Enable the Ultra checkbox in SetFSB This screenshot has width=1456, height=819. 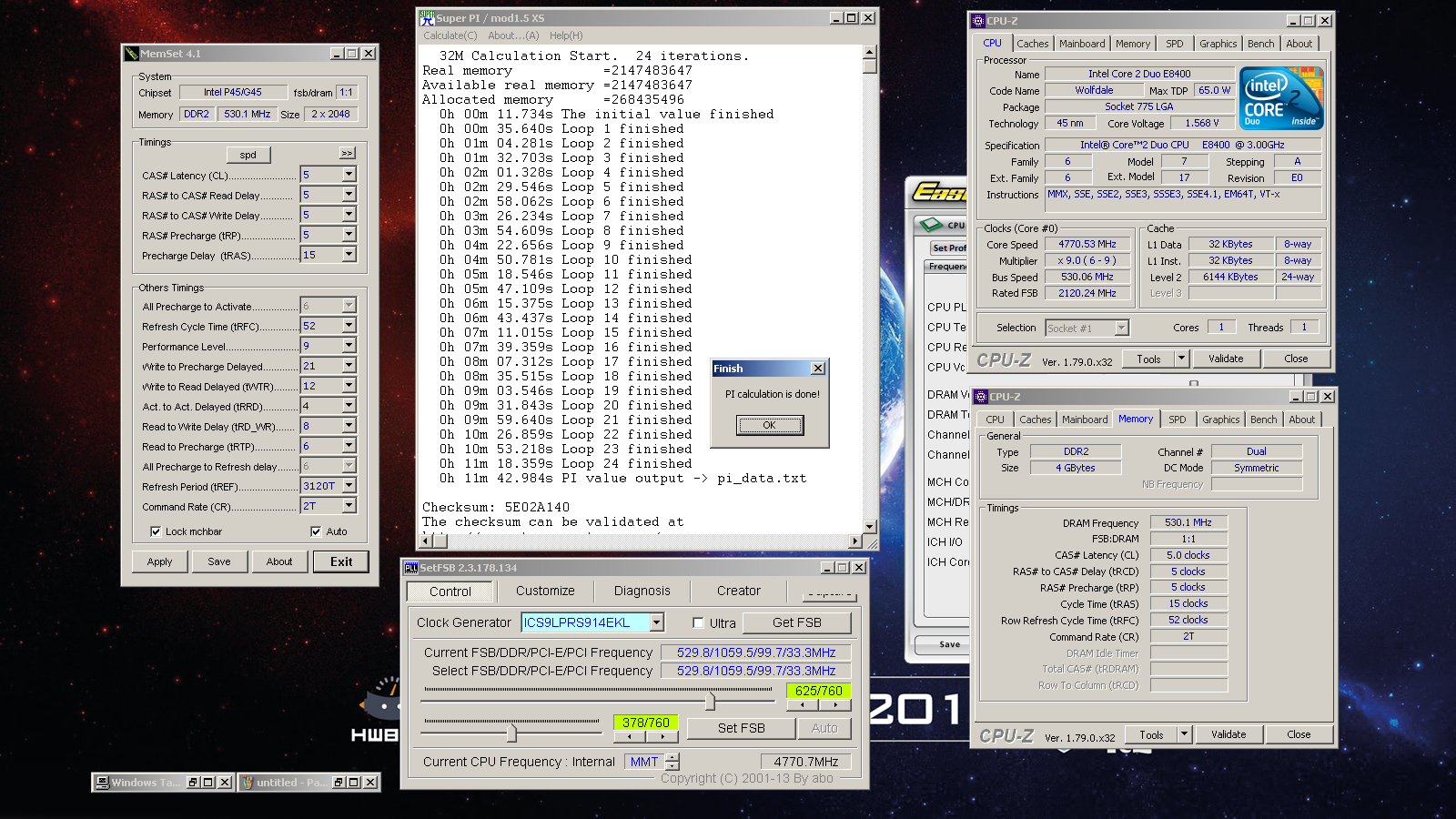(x=698, y=623)
